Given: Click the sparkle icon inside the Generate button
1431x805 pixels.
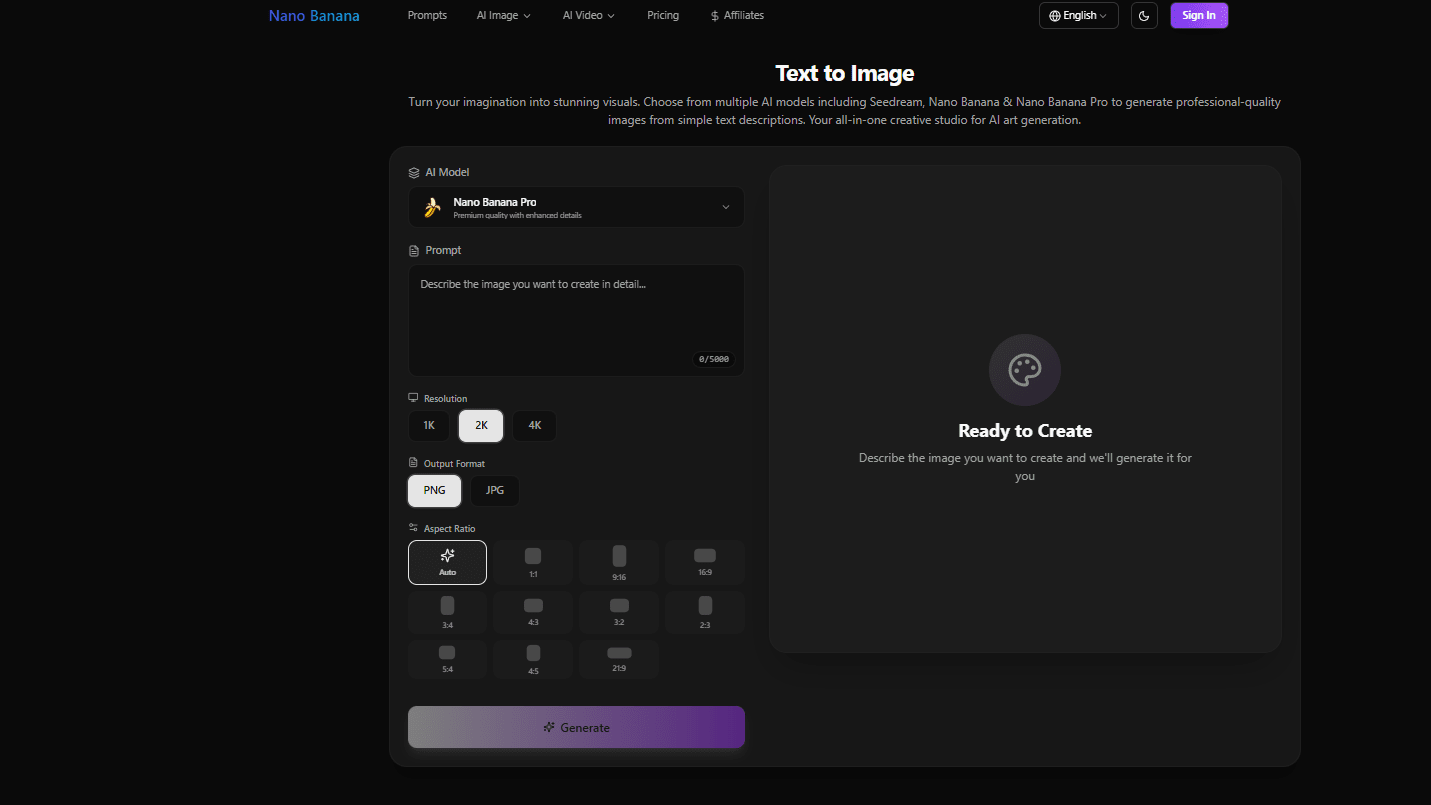Looking at the screenshot, I should tap(549, 727).
